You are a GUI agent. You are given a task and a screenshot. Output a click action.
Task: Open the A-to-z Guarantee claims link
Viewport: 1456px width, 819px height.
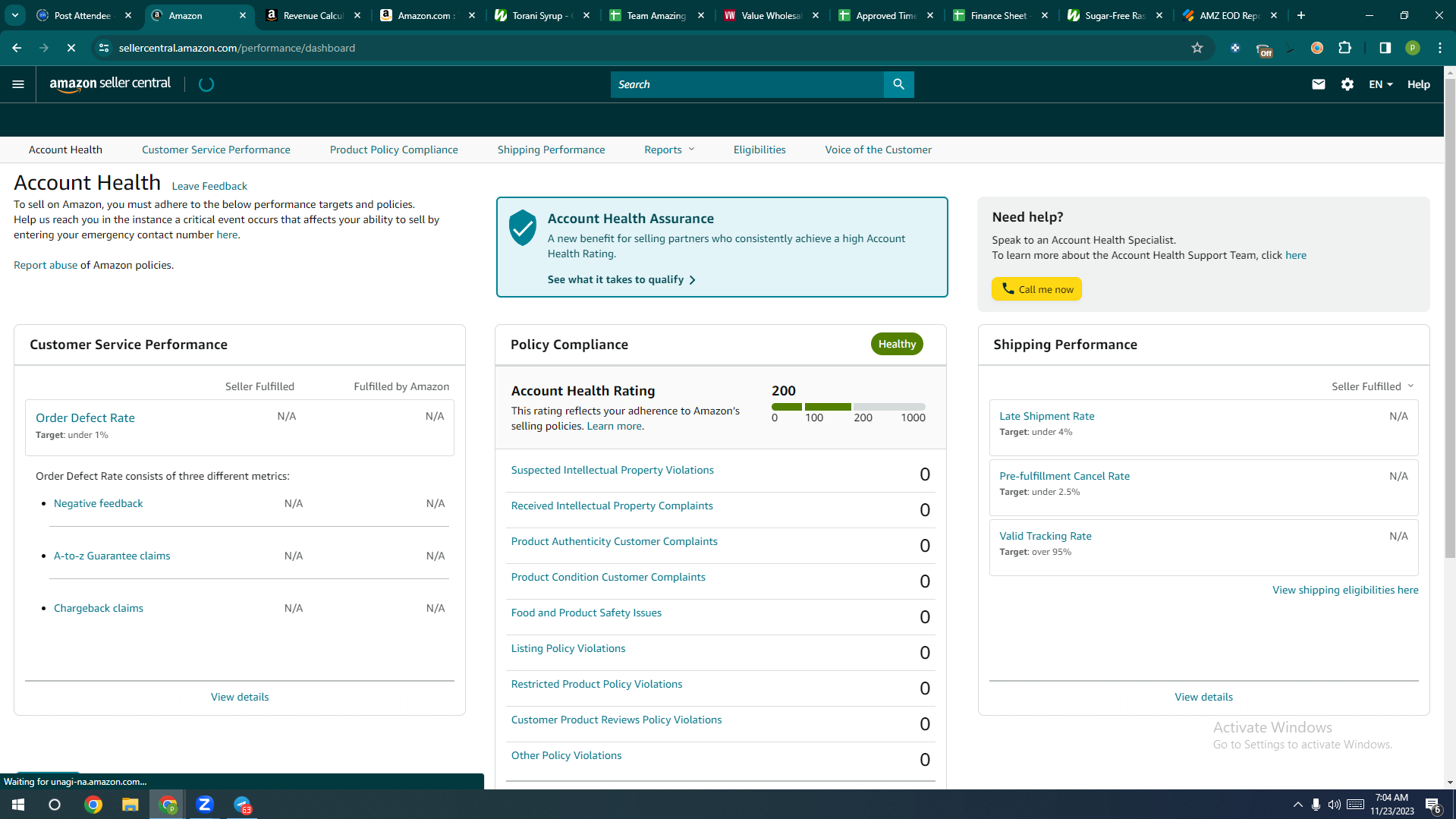pyautogui.click(x=112, y=556)
